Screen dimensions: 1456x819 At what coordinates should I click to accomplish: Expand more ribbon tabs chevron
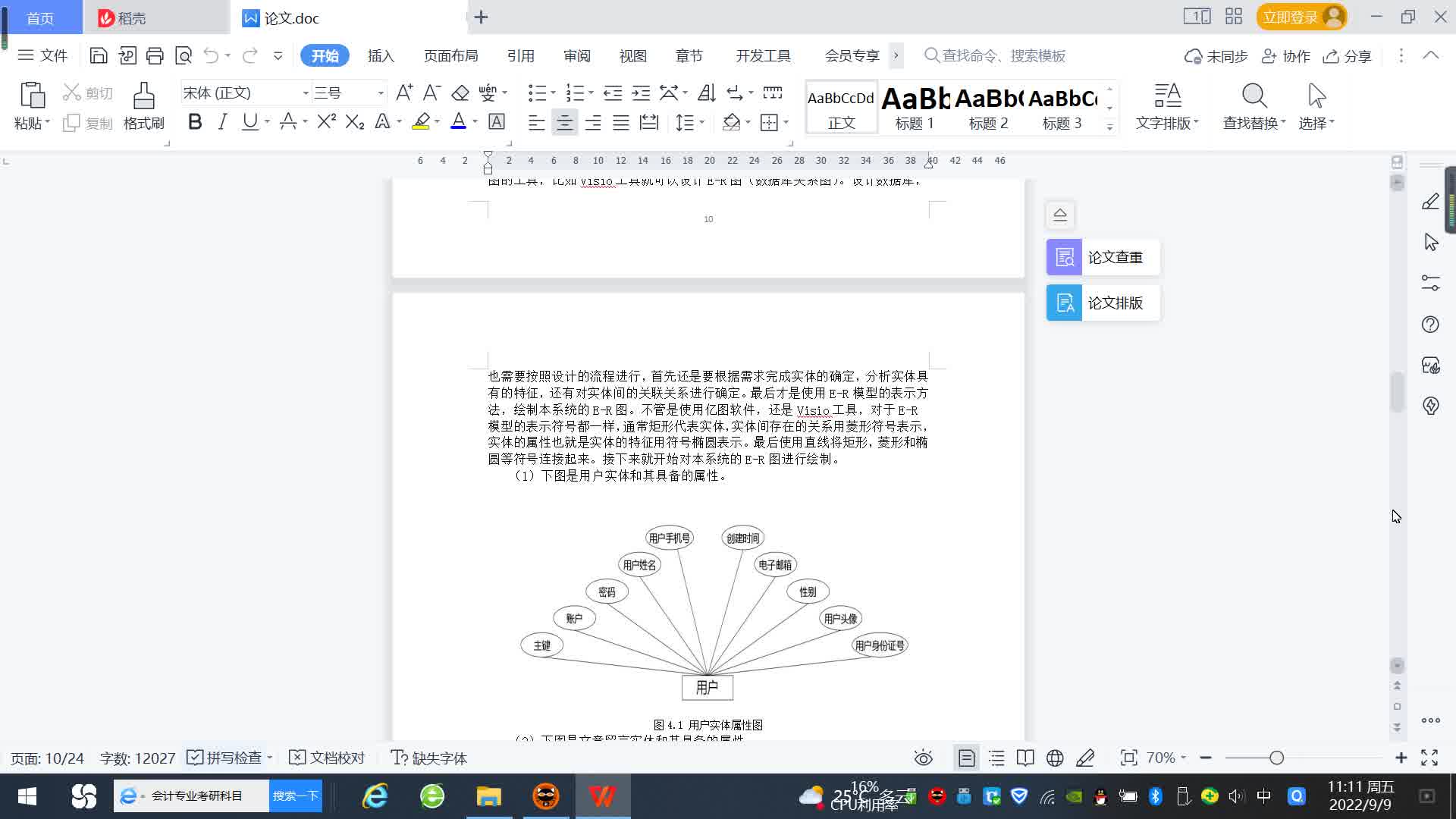(x=896, y=55)
